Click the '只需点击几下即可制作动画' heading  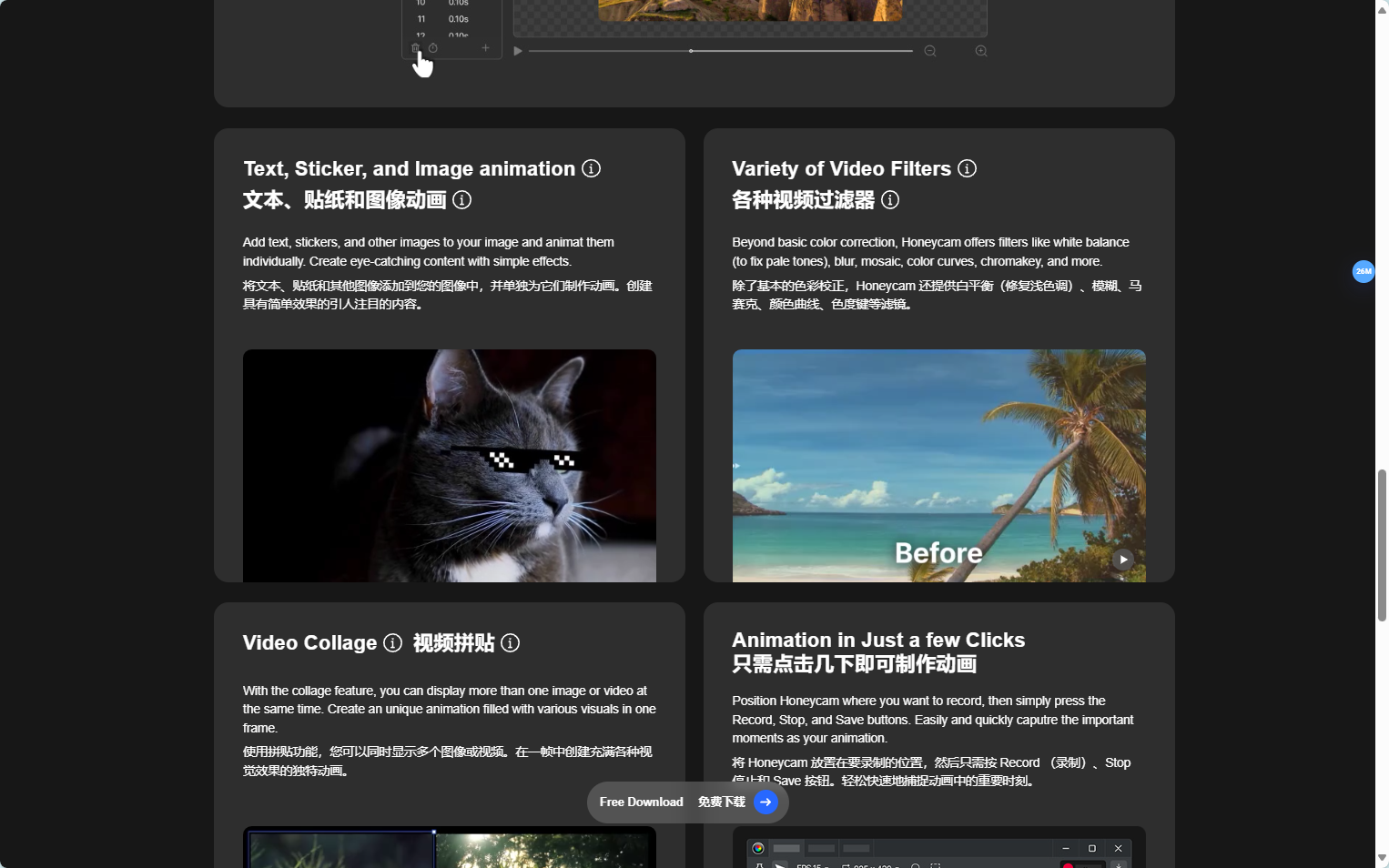(855, 664)
